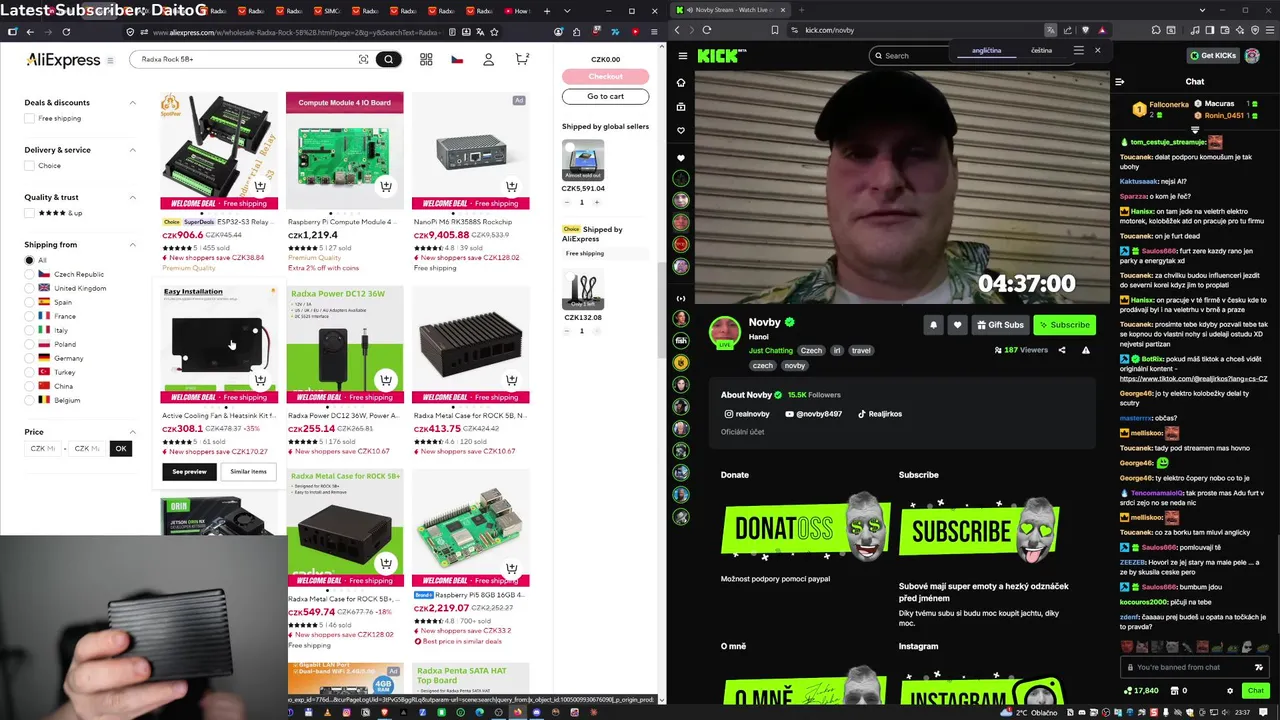The image size is (1280, 720).
Task: Open the AliExpress shopping cart icon
Action: point(521,60)
